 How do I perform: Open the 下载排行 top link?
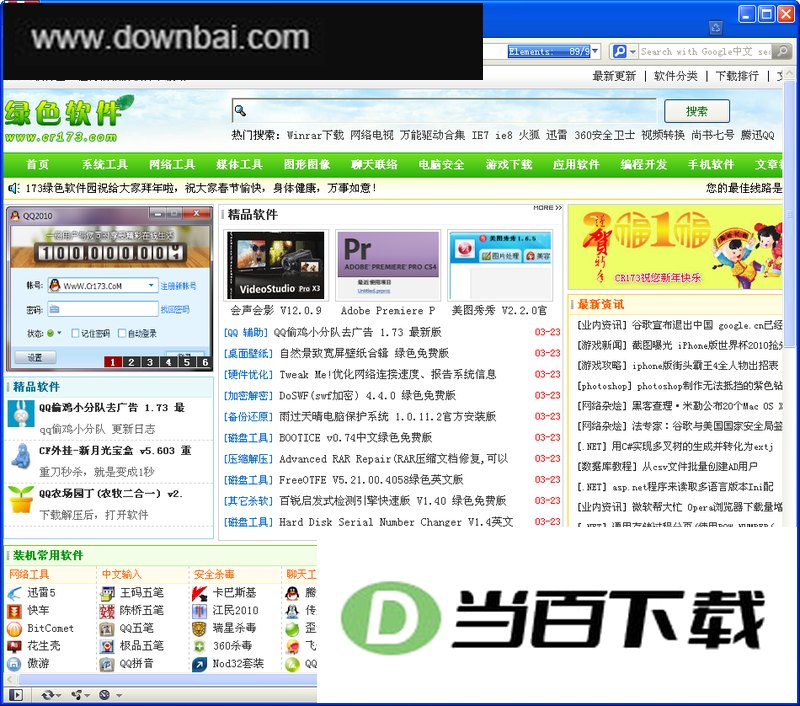pos(737,76)
